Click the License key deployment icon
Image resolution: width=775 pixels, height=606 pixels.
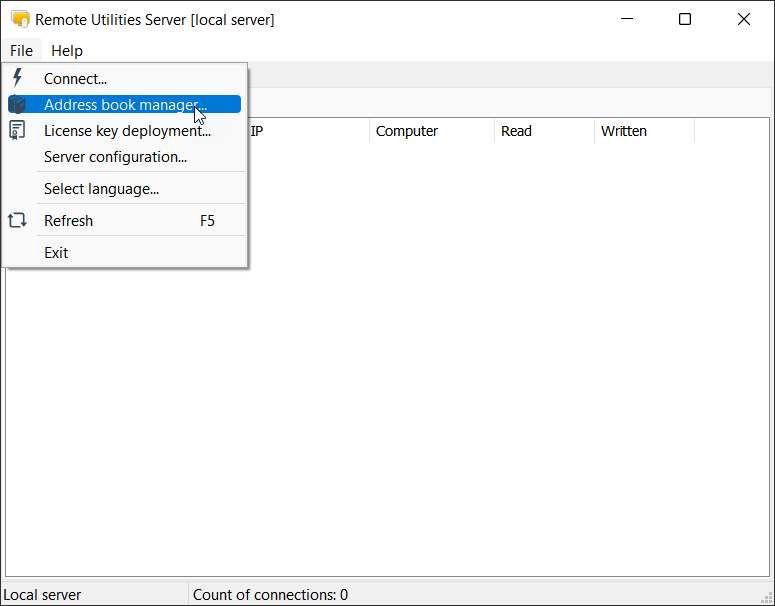point(17,130)
